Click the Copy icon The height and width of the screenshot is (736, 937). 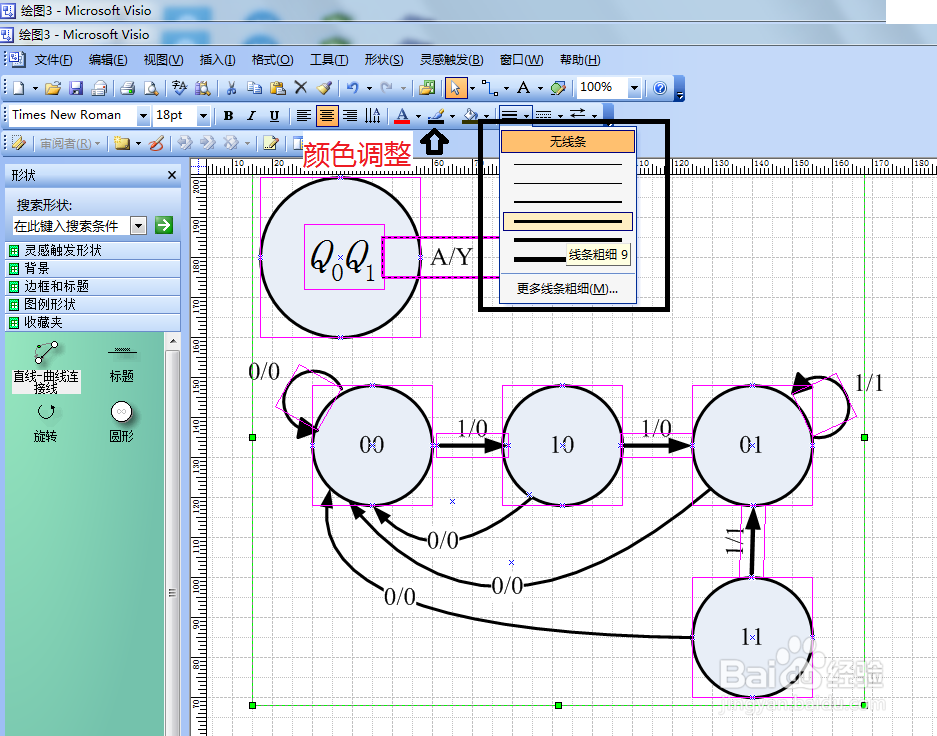[254, 88]
